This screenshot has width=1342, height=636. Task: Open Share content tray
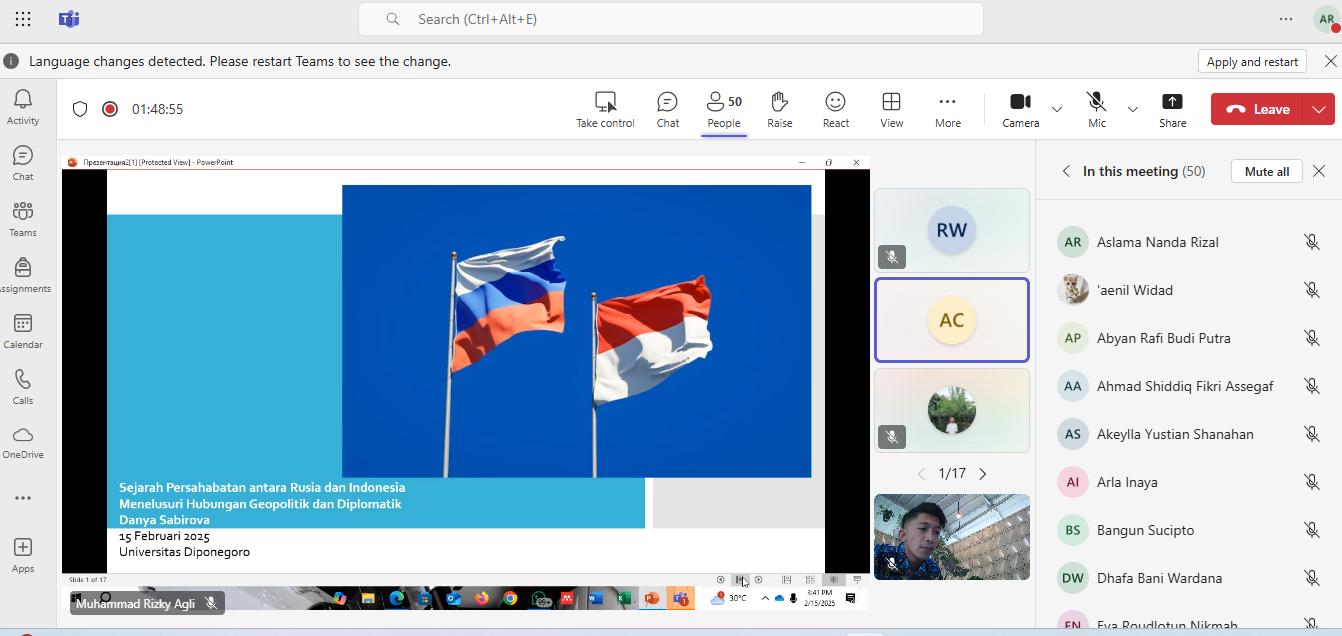coord(1172,109)
